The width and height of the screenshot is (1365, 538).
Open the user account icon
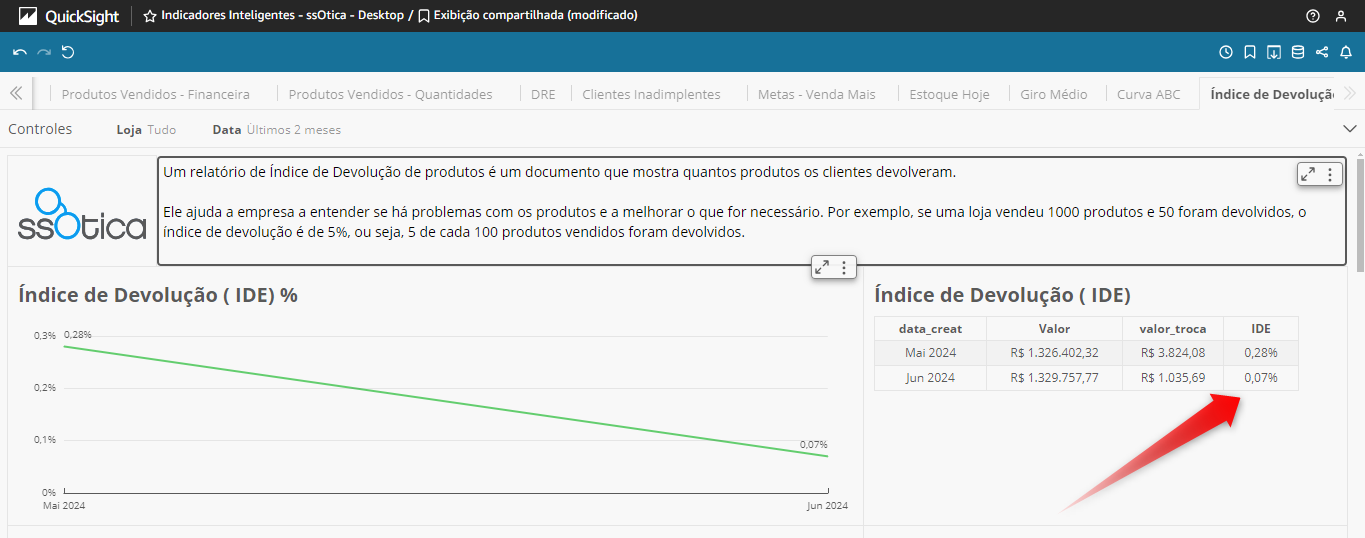tap(1341, 16)
